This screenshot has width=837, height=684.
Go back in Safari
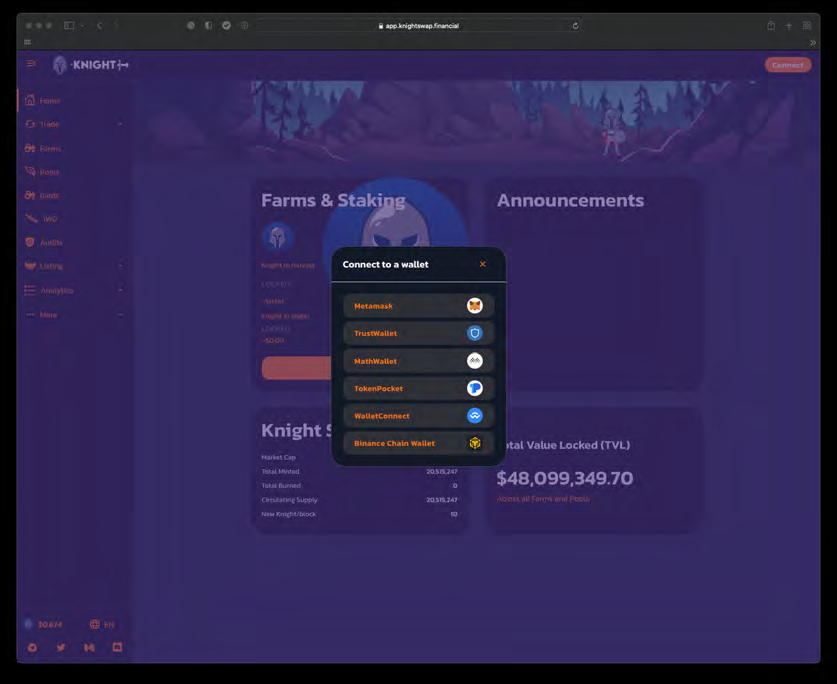(x=99, y=25)
